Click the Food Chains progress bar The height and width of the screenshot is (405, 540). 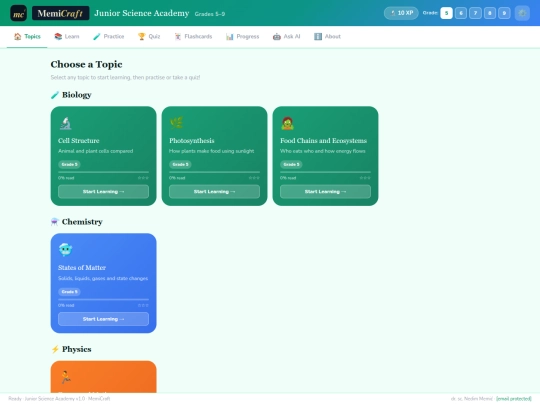pyautogui.click(x=325, y=172)
